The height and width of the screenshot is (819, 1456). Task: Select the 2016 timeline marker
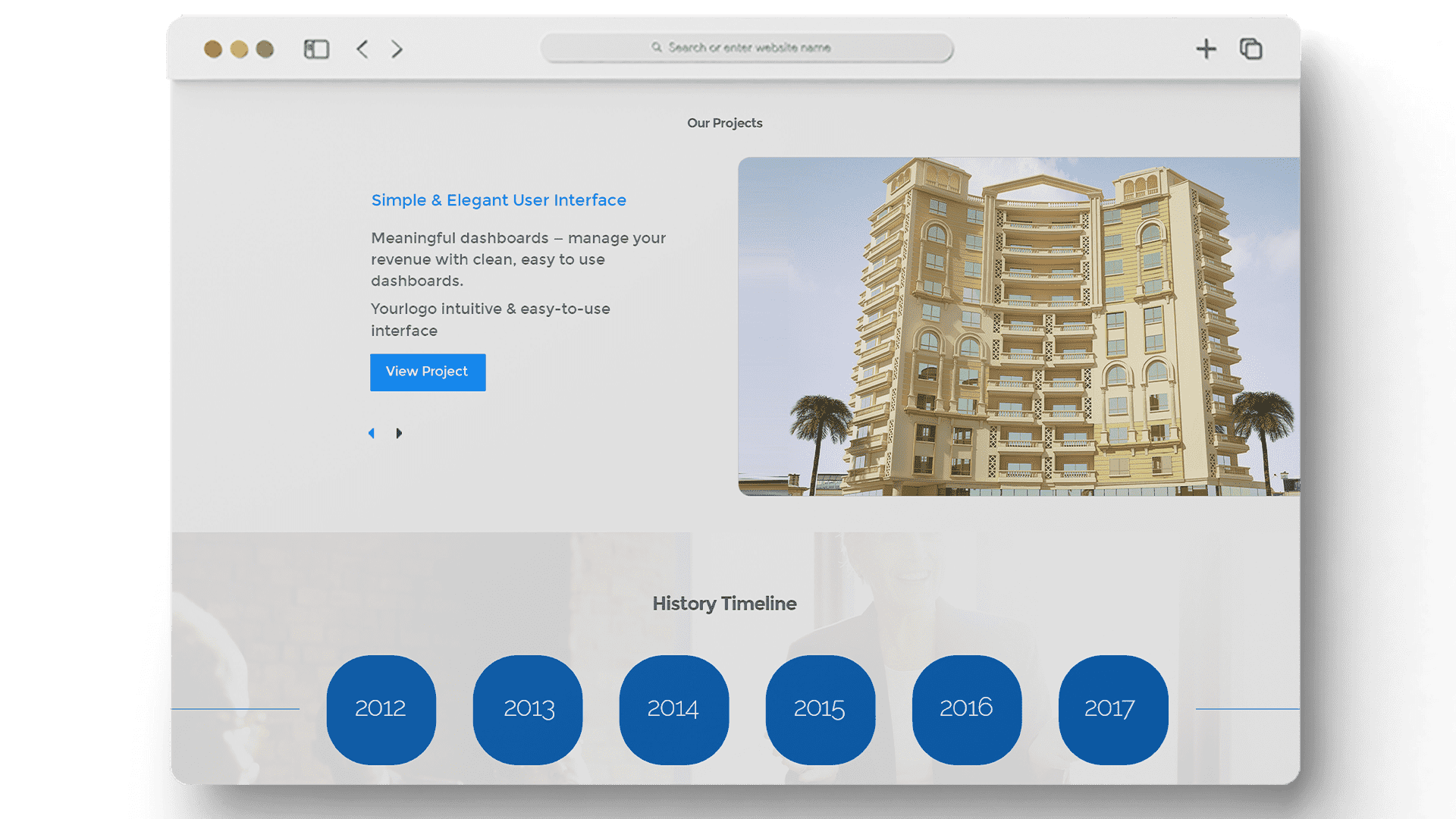point(967,710)
